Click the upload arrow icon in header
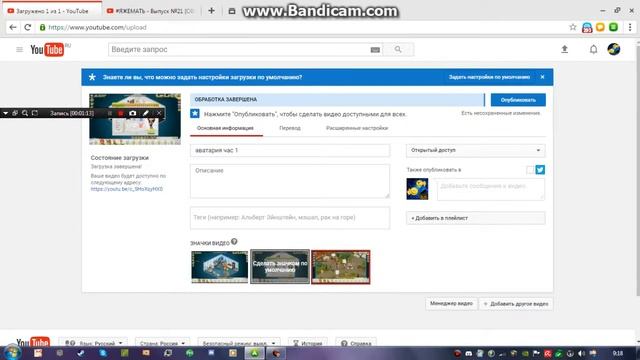The width and height of the screenshot is (640, 360). [x=564, y=49]
